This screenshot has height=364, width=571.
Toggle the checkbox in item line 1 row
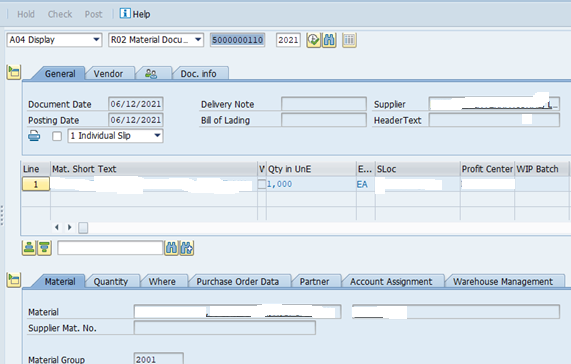[x=261, y=184]
